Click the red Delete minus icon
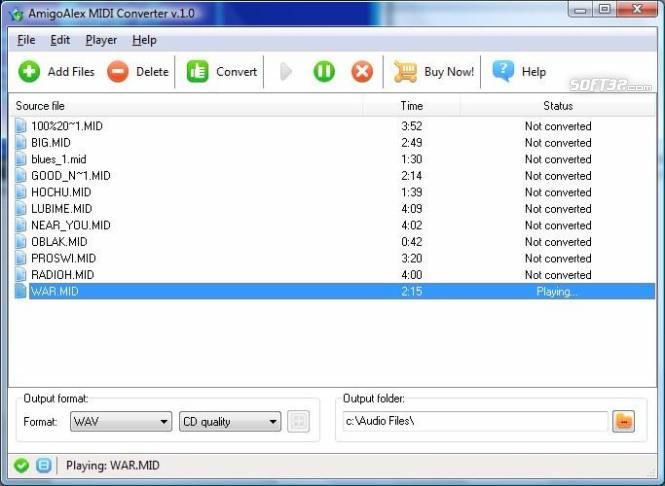Image resolution: width=665 pixels, height=486 pixels. pyautogui.click(x=118, y=72)
